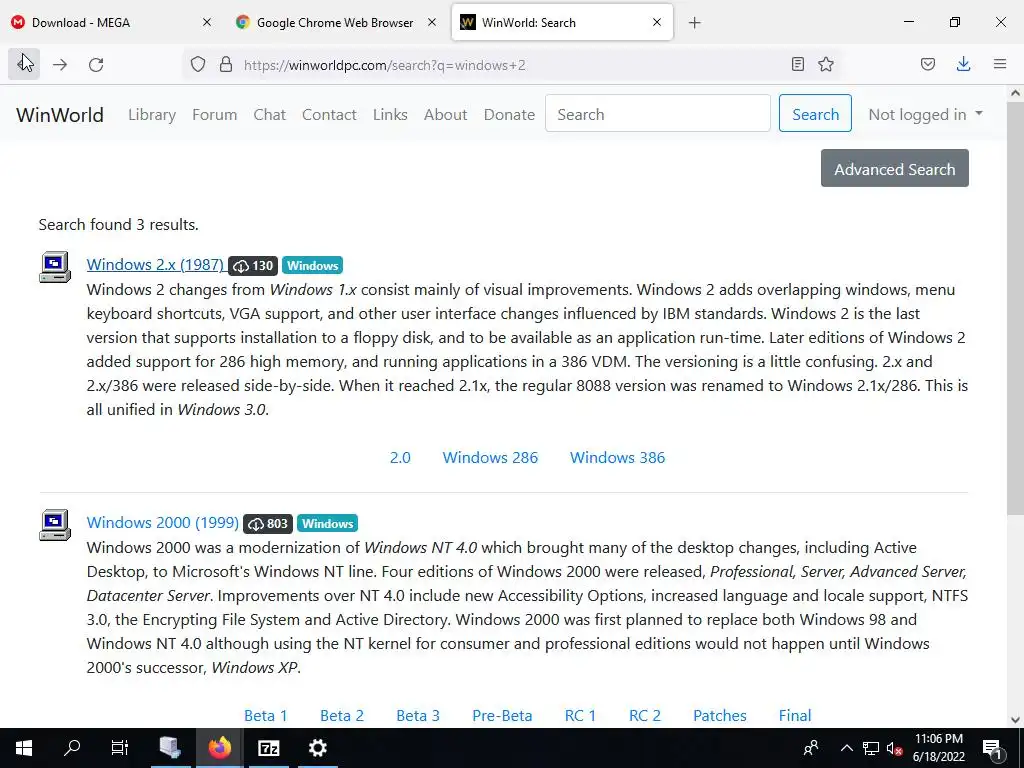The width and height of the screenshot is (1024, 768).
Task: Click the address bar URL
Action: [385, 65]
